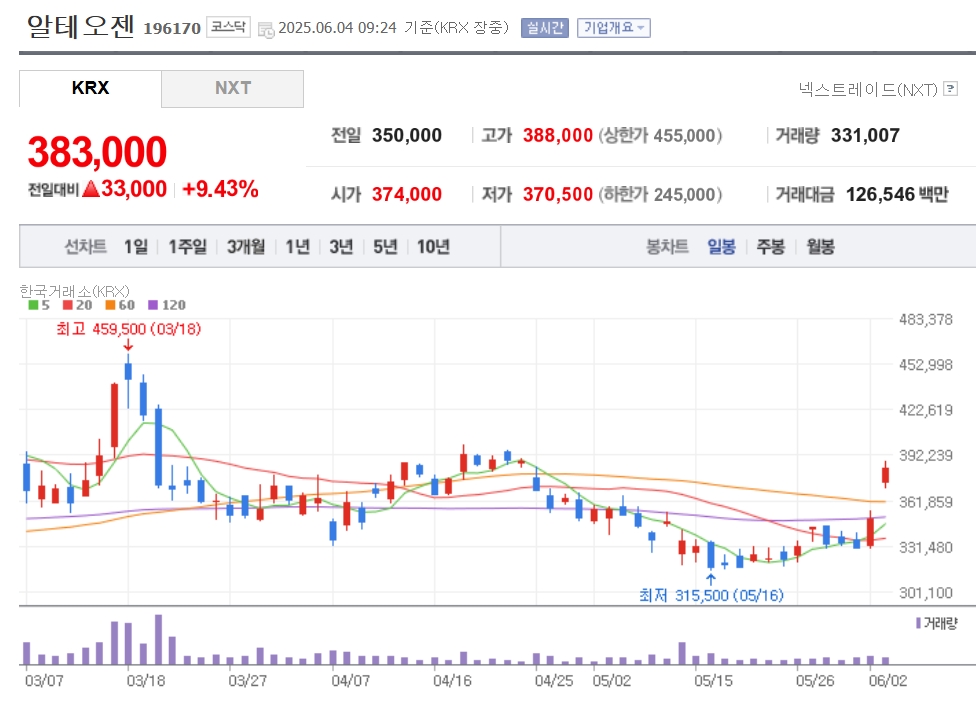Click the 전일 350,000 value
Viewport: 976px width, 719px height.
pos(407,136)
